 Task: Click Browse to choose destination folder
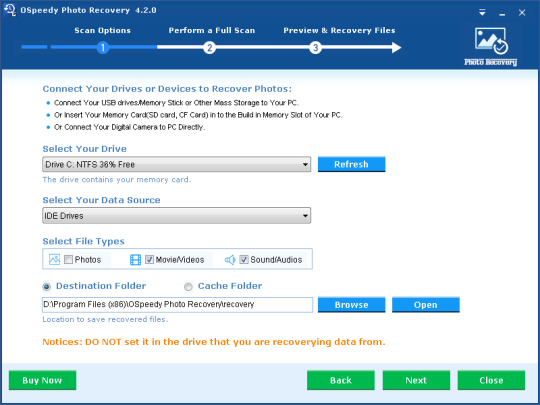point(351,305)
